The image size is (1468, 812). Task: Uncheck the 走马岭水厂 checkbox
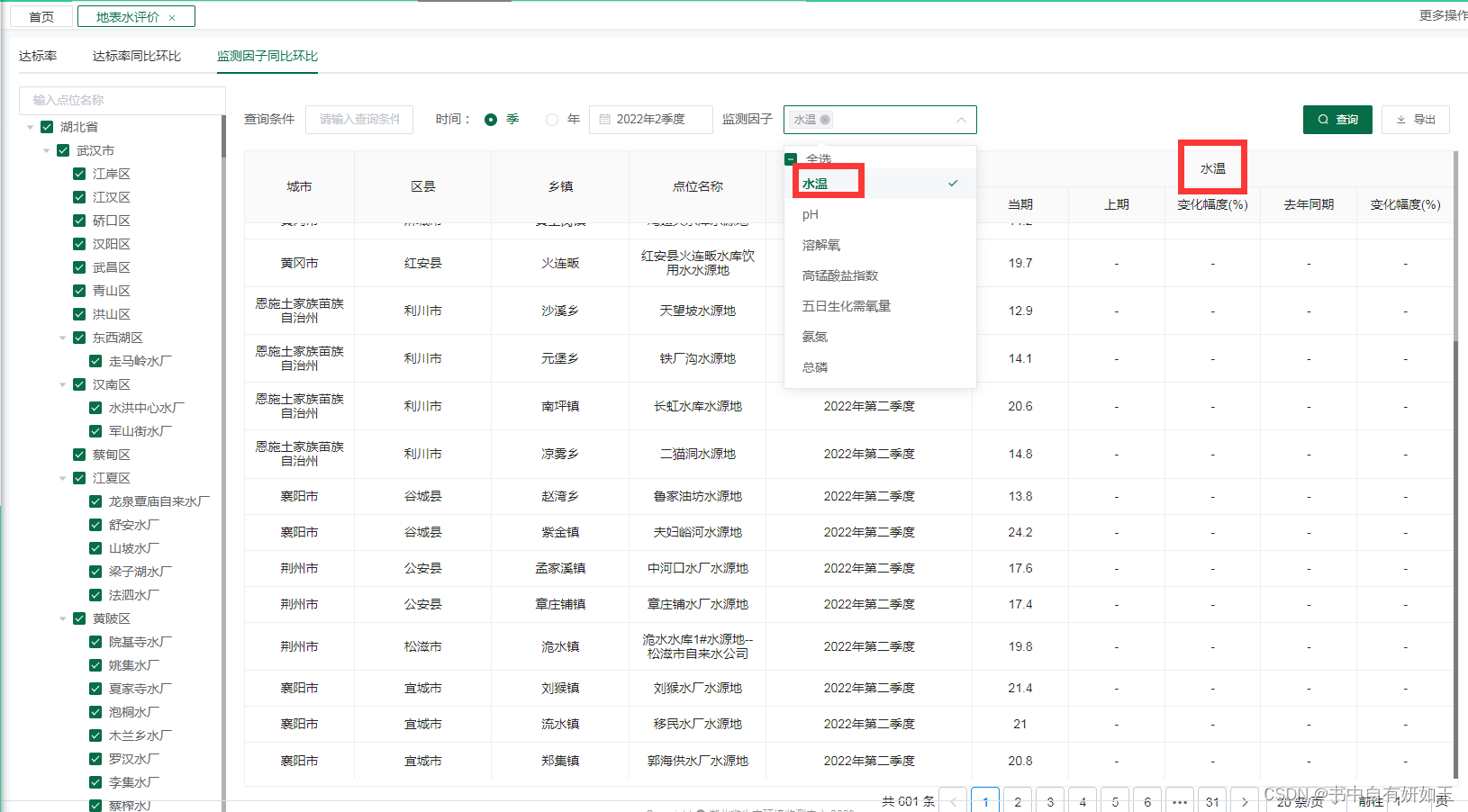click(95, 361)
